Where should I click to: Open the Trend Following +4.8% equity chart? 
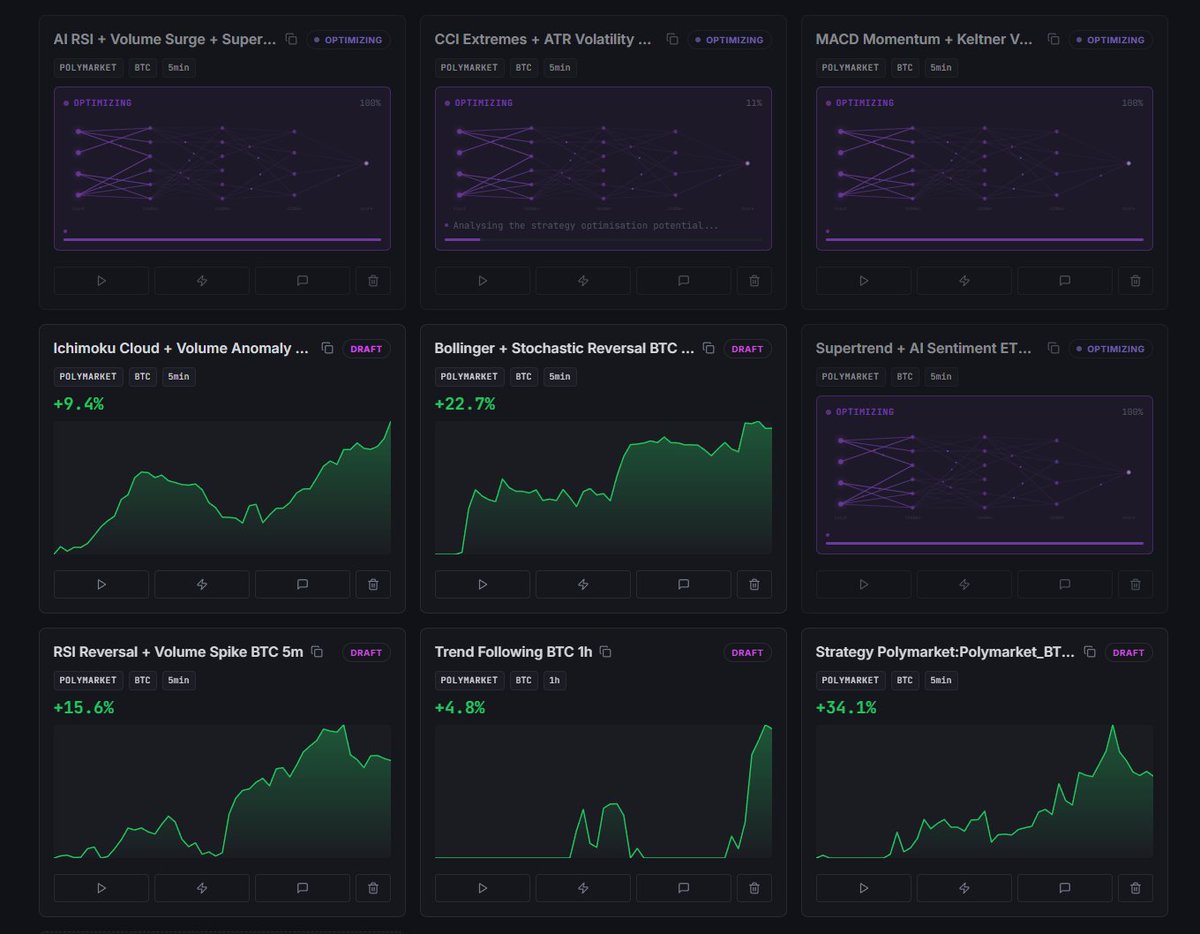603,791
